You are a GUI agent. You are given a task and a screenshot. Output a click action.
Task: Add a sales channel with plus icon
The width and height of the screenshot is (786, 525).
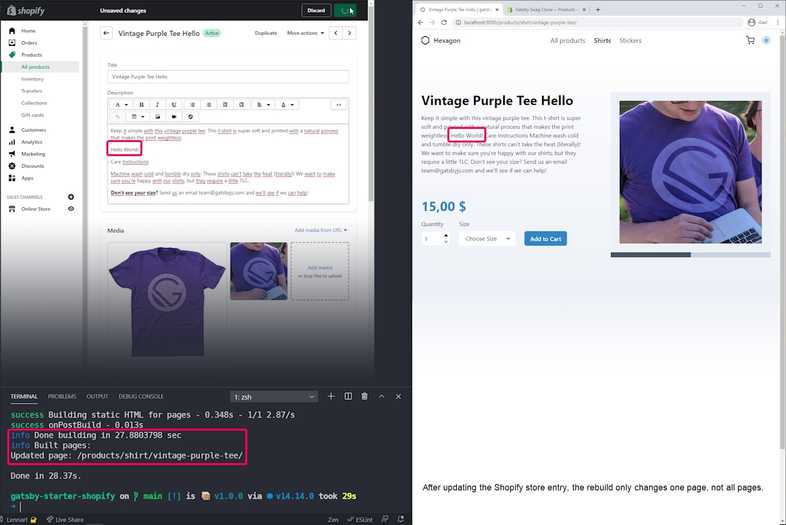[71, 197]
